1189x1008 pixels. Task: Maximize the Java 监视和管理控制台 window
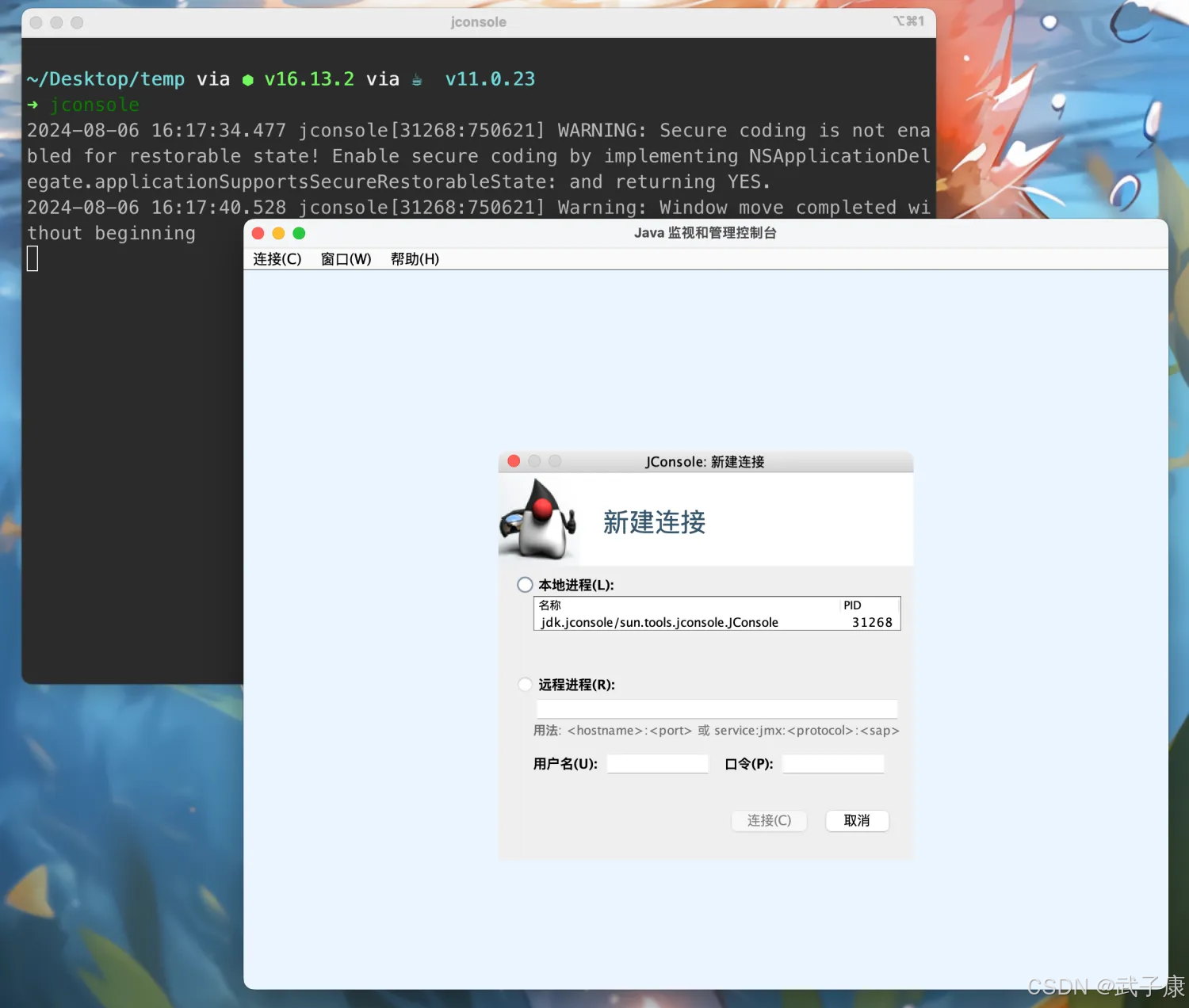coord(299,233)
